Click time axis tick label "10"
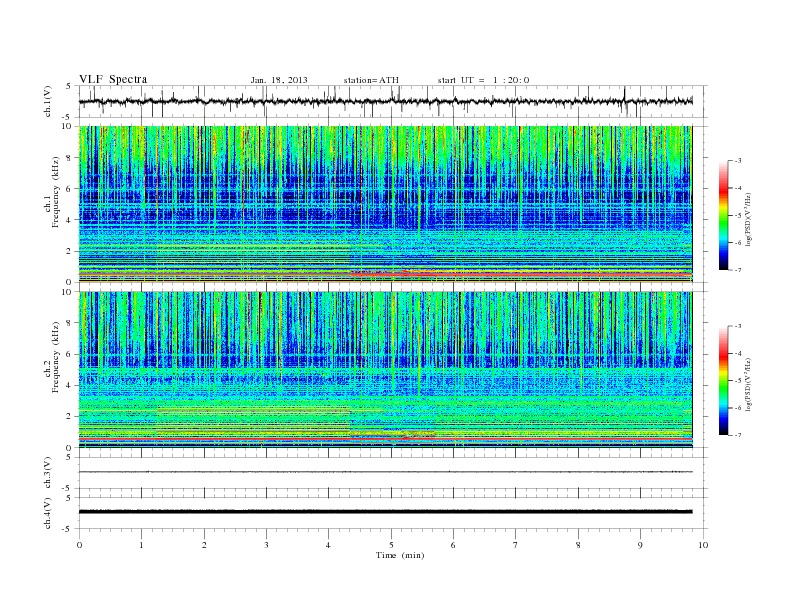This screenshot has width=792, height=612. click(x=703, y=545)
